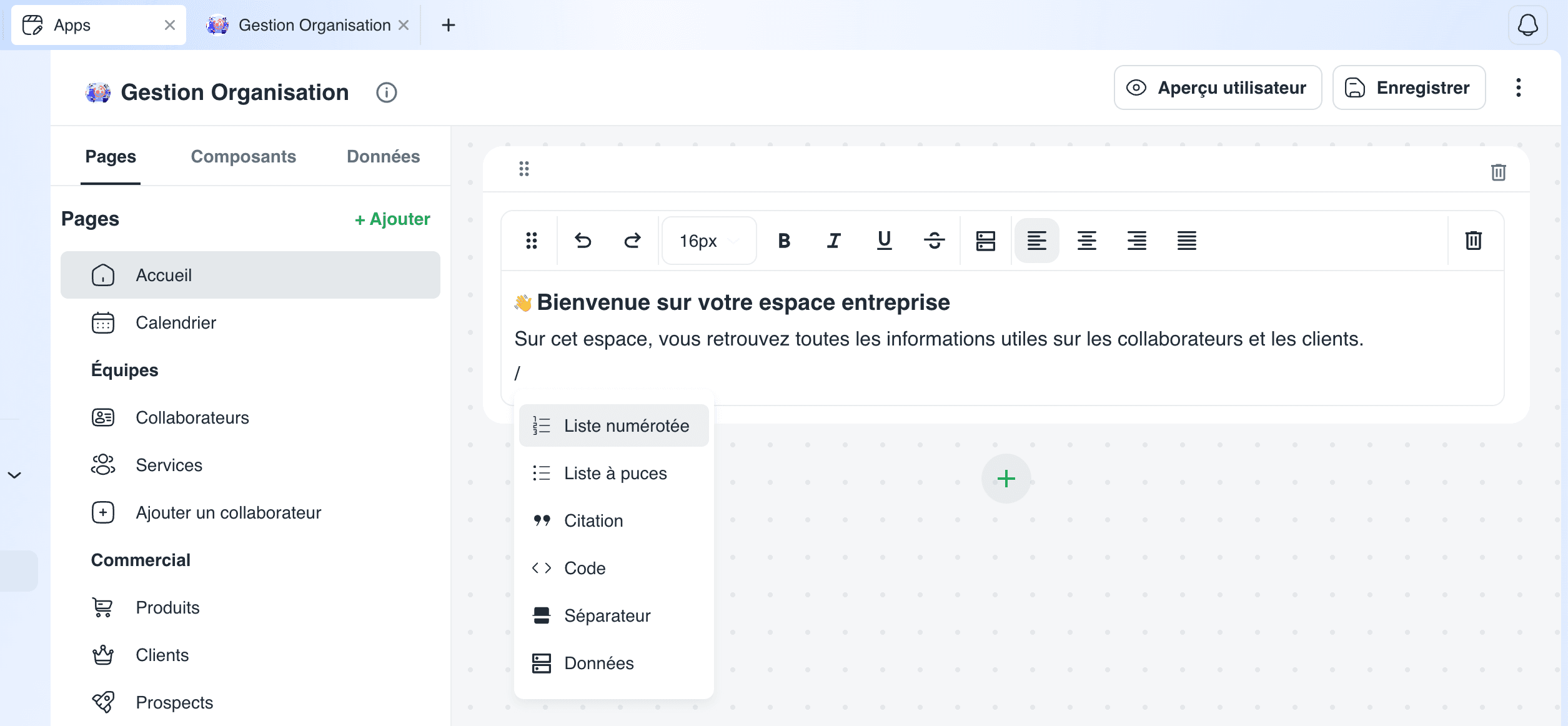Align text left
1568x726 pixels.
(1036, 241)
